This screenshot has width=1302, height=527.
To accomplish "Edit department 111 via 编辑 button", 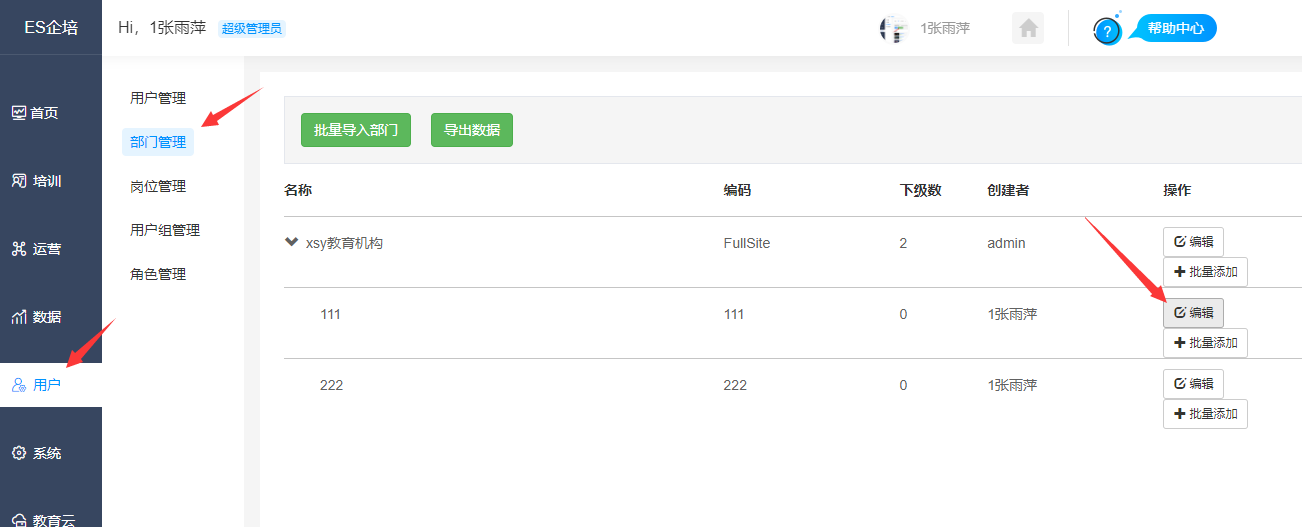I will [1193, 313].
